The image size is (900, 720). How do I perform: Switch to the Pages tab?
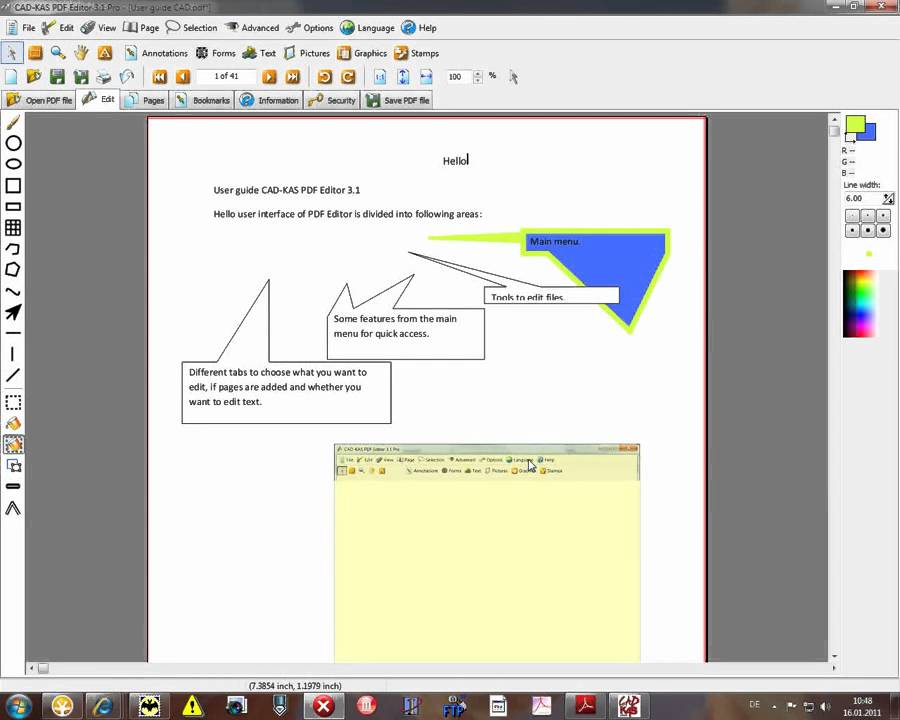(145, 100)
